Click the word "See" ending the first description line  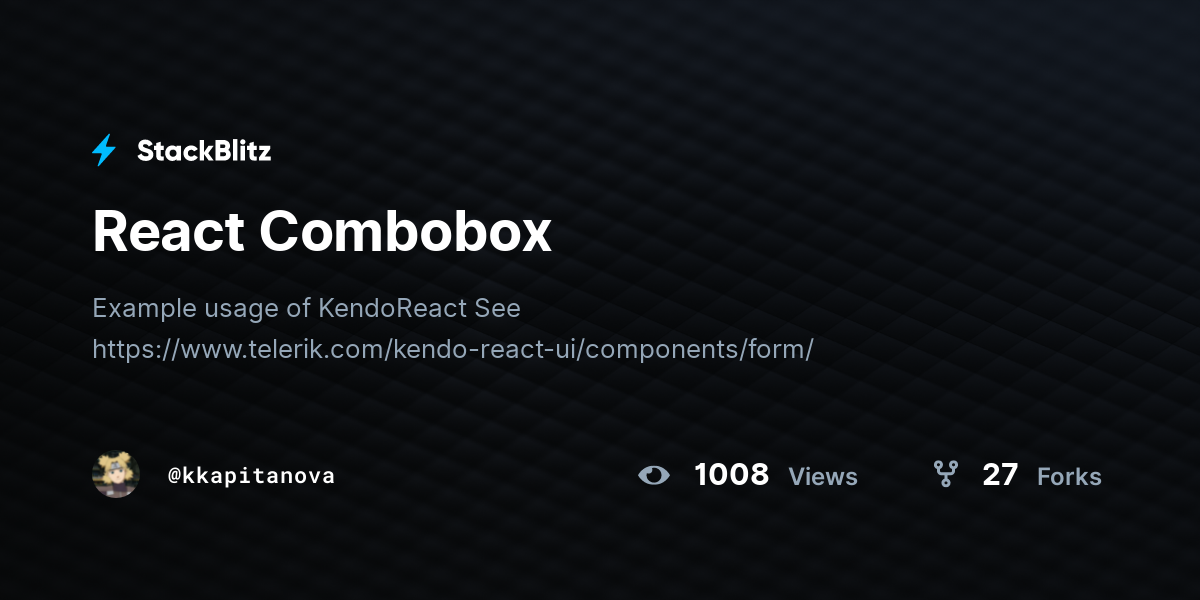[498, 308]
